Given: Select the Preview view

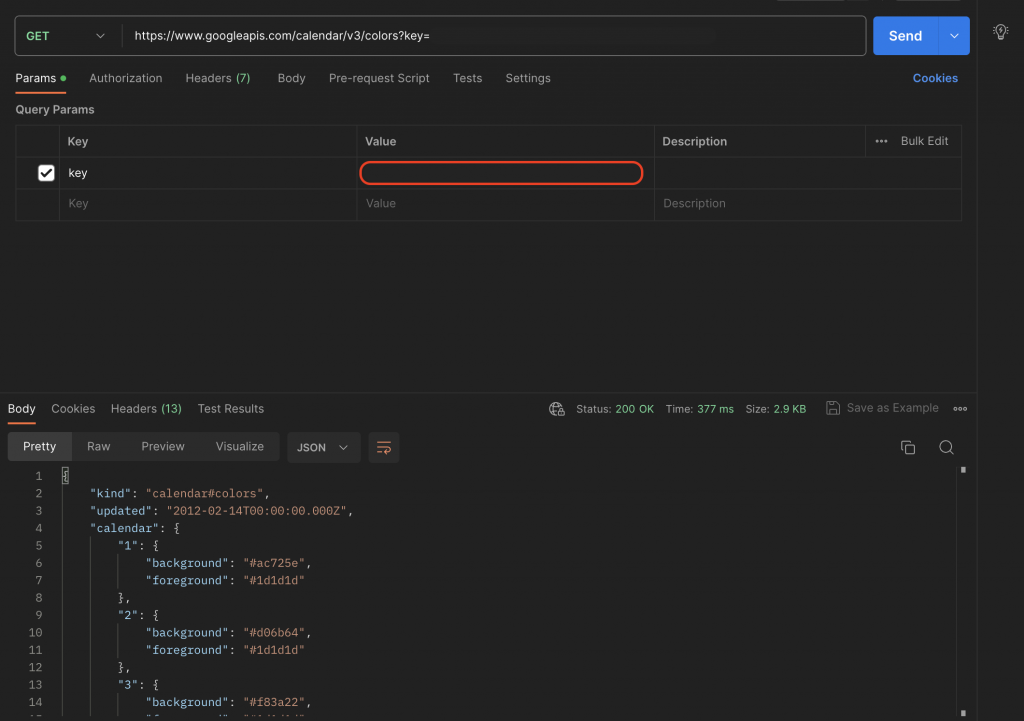Looking at the screenshot, I should (163, 447).
